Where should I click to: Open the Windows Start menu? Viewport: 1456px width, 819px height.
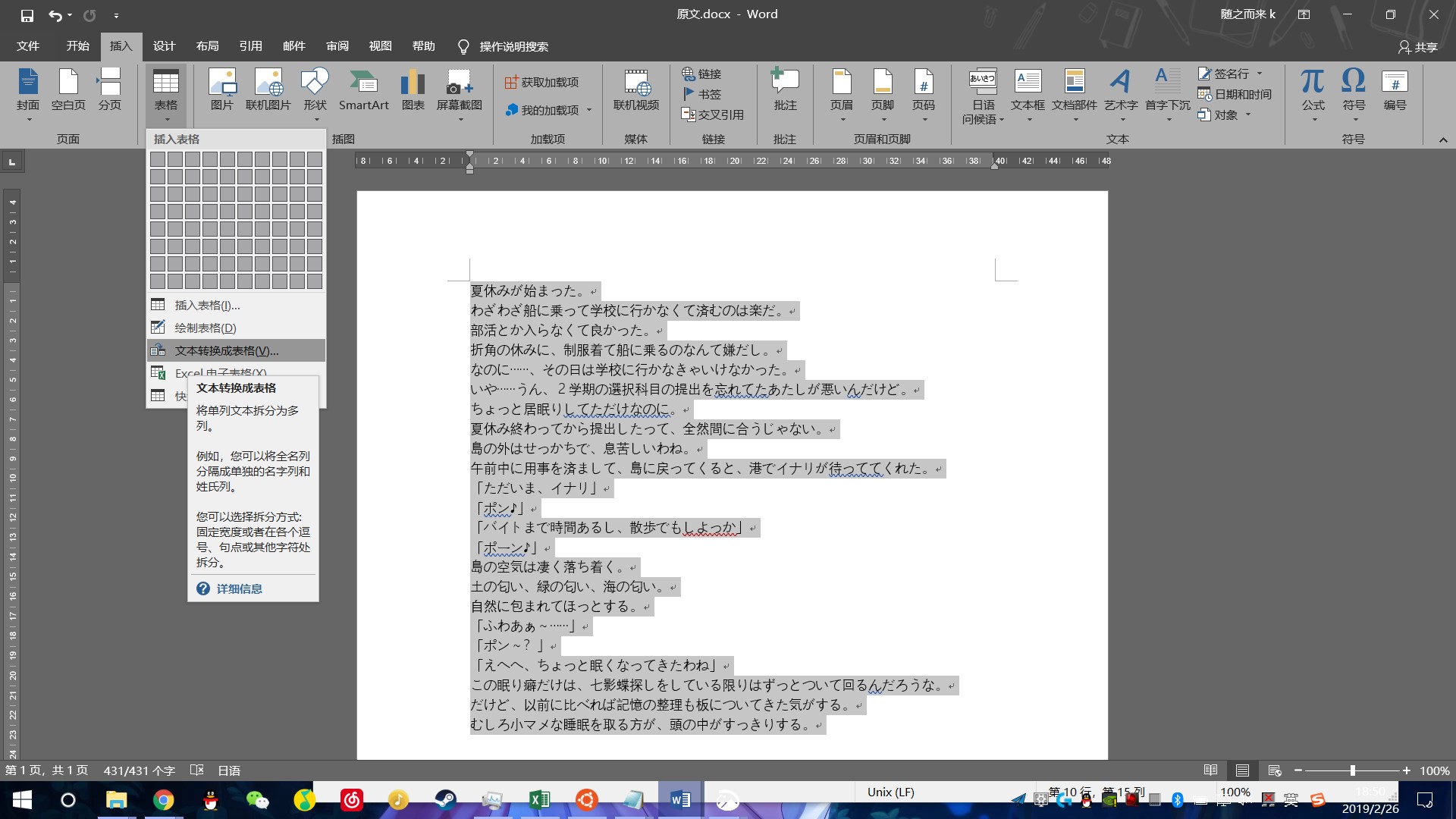pos(22,800)
